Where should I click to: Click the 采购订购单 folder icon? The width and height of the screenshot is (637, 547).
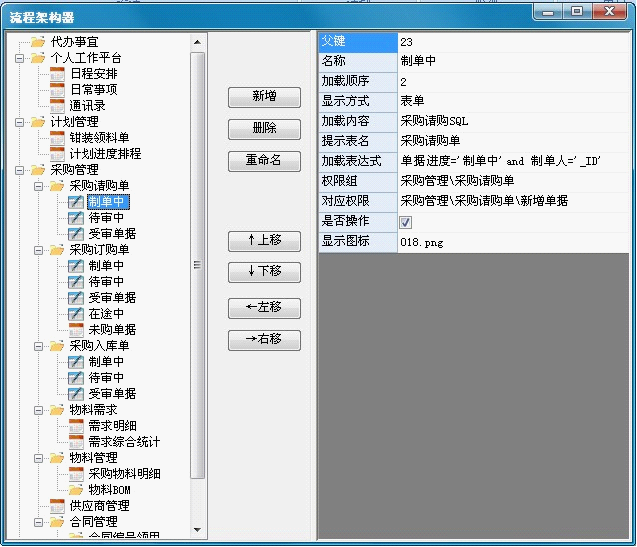point(57,250)
